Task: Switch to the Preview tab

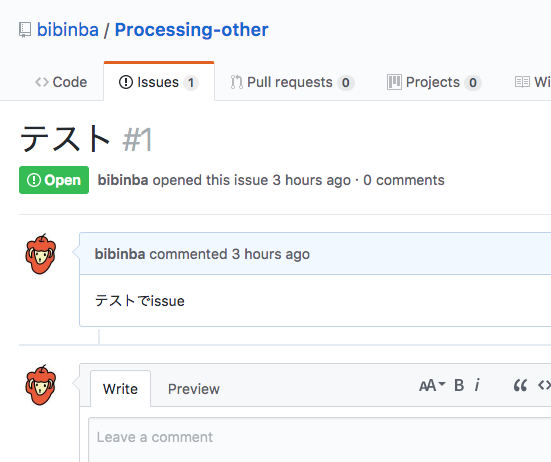Action: (194, 389)
